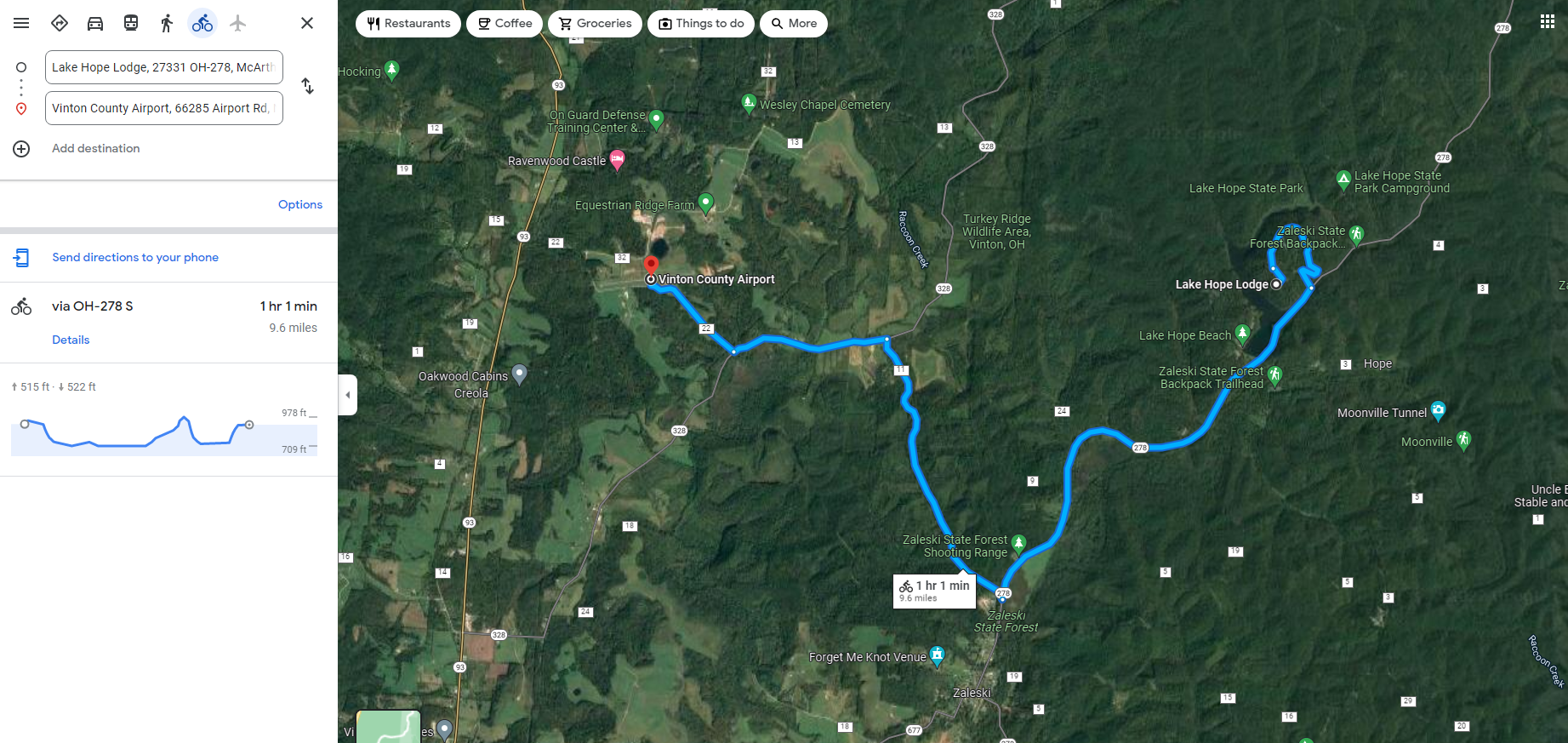The width and height of the screenshot is (1568, 743).
Task: Click the add destination plus icon
Action: point(21,149)
